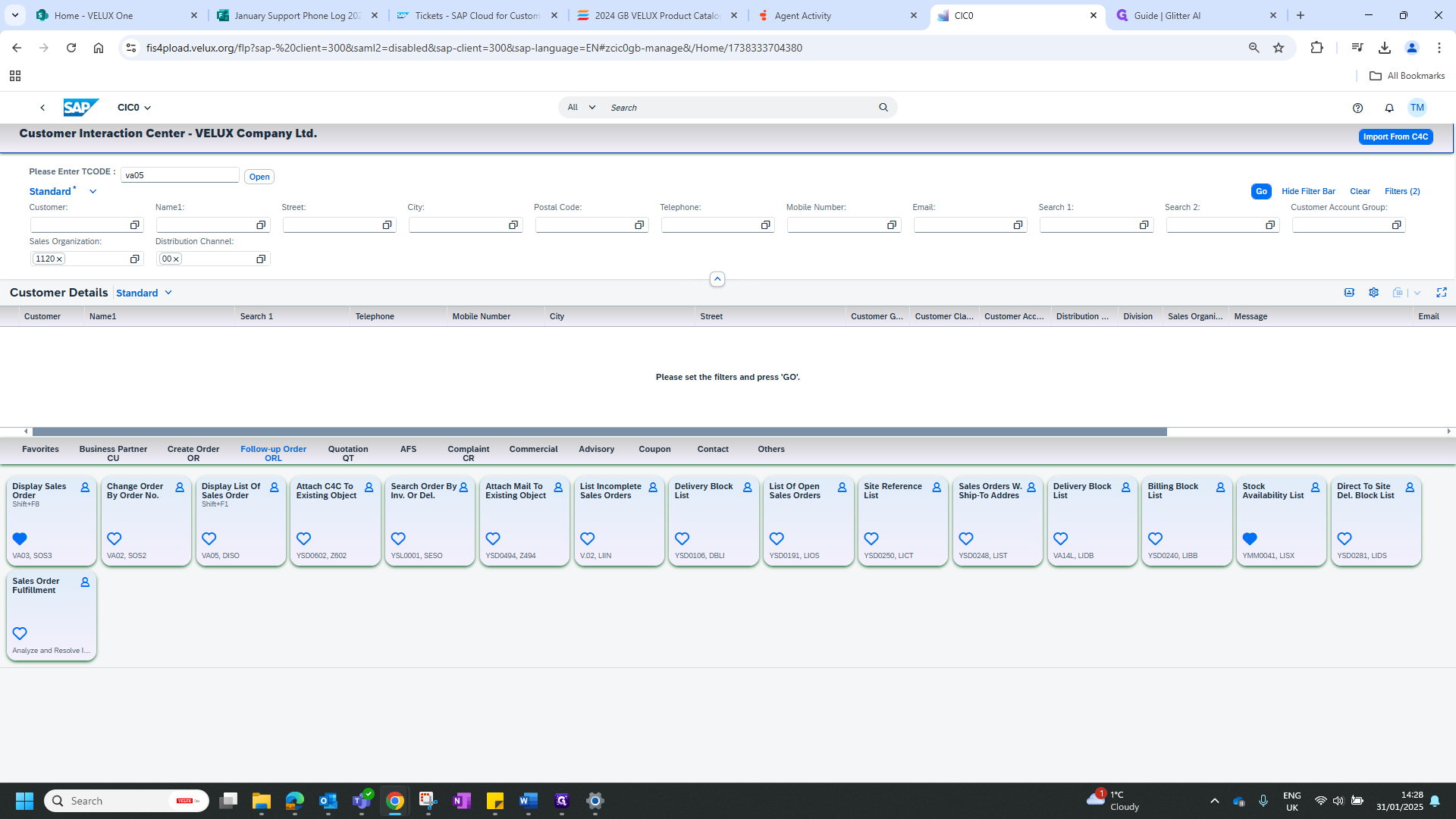Click Hide Filter Bar
Viewport: 1456px width, 819px height.
click(x=1308, y=192)
